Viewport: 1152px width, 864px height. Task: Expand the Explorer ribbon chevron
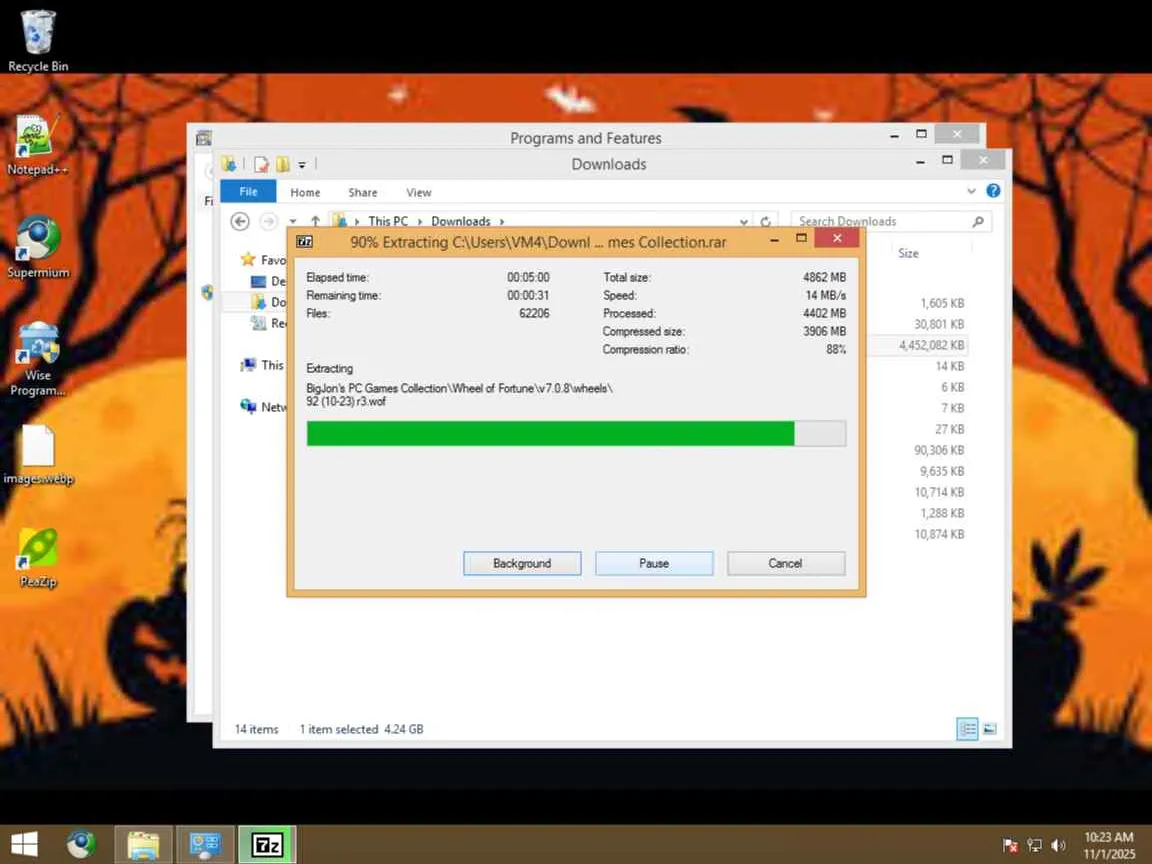971,191
